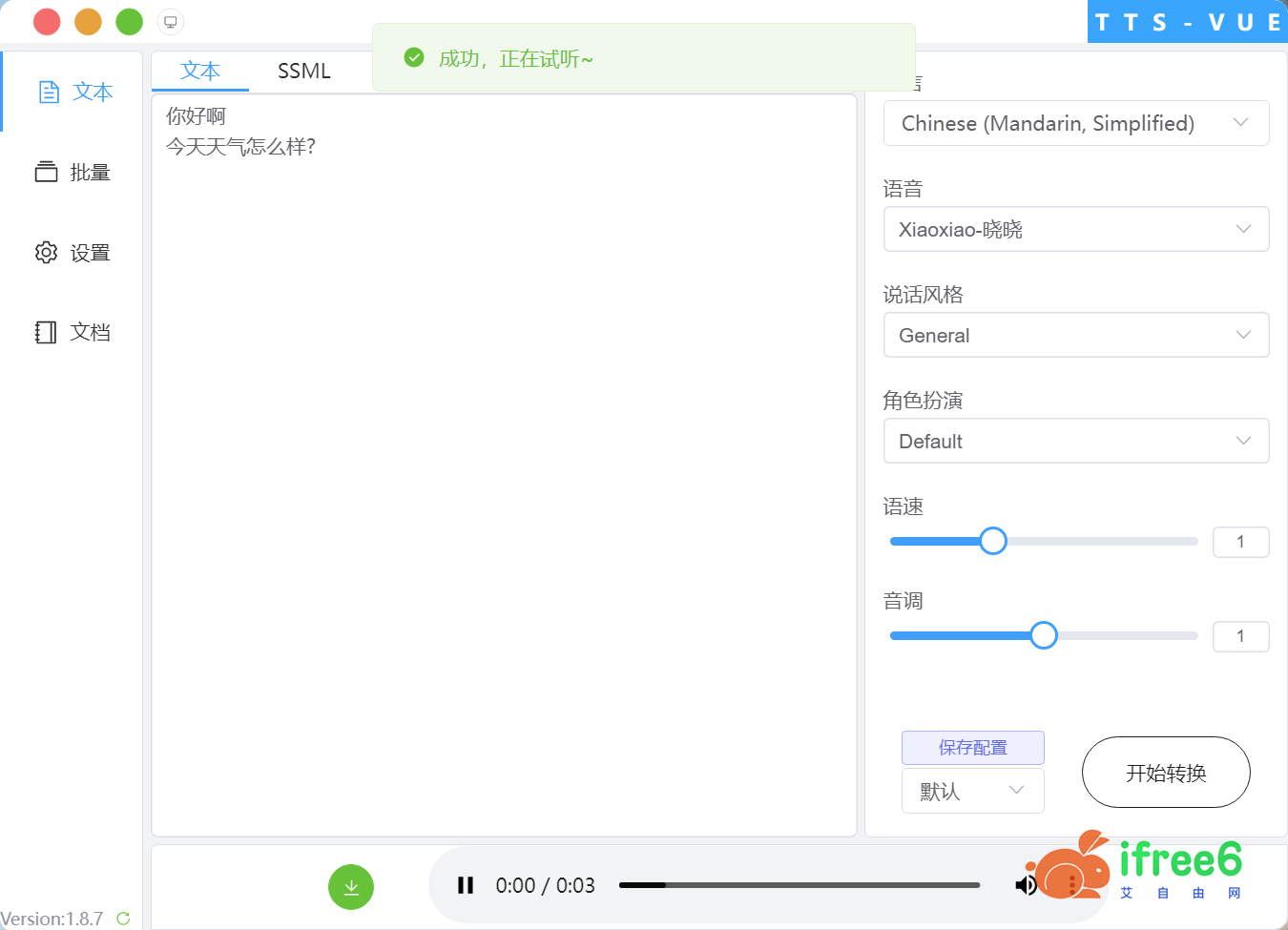Open the 批量 batch sidebar section
The image size is (1288, 930).
73,173
